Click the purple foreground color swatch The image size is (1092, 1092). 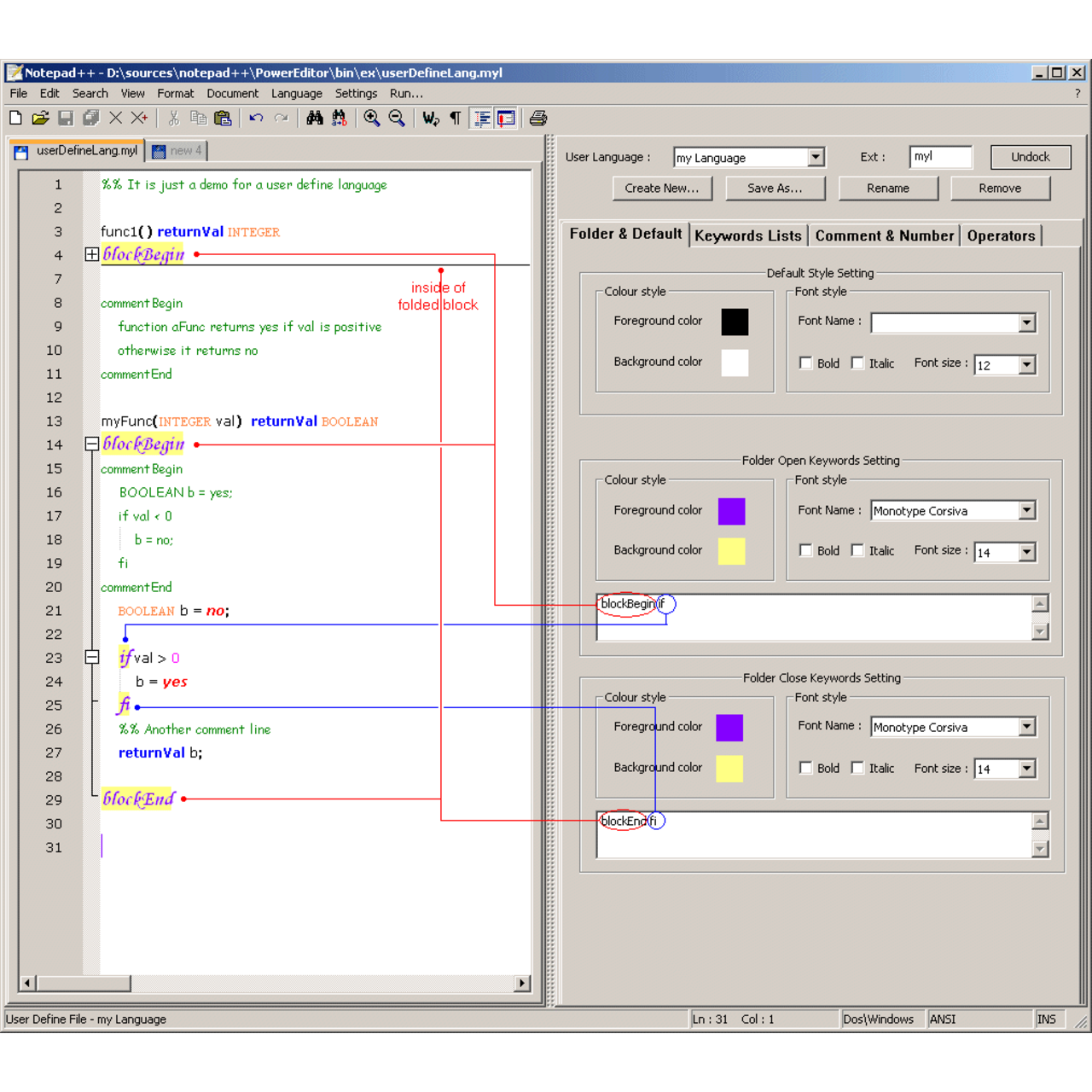(730, 510)
